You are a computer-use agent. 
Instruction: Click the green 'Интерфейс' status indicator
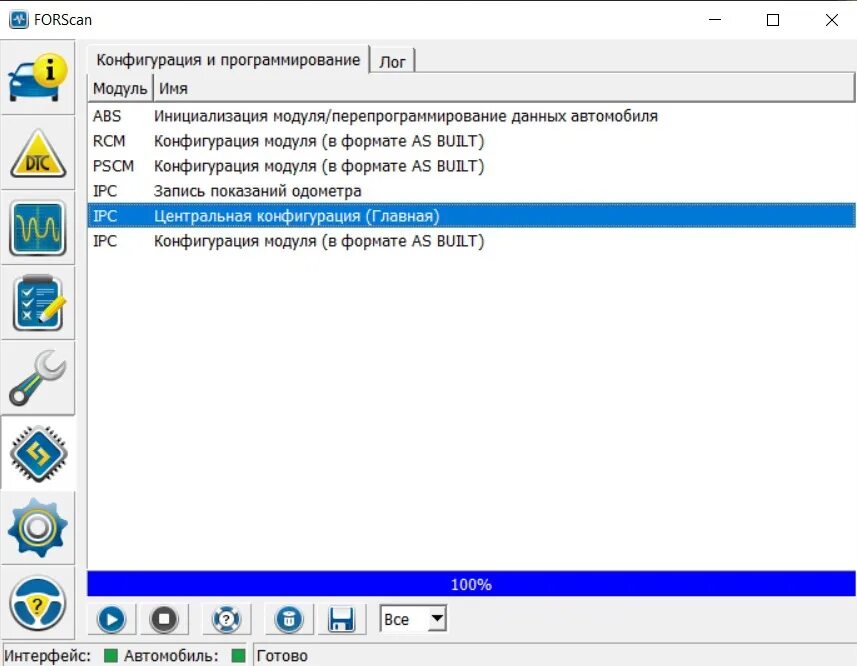(111, 655)
